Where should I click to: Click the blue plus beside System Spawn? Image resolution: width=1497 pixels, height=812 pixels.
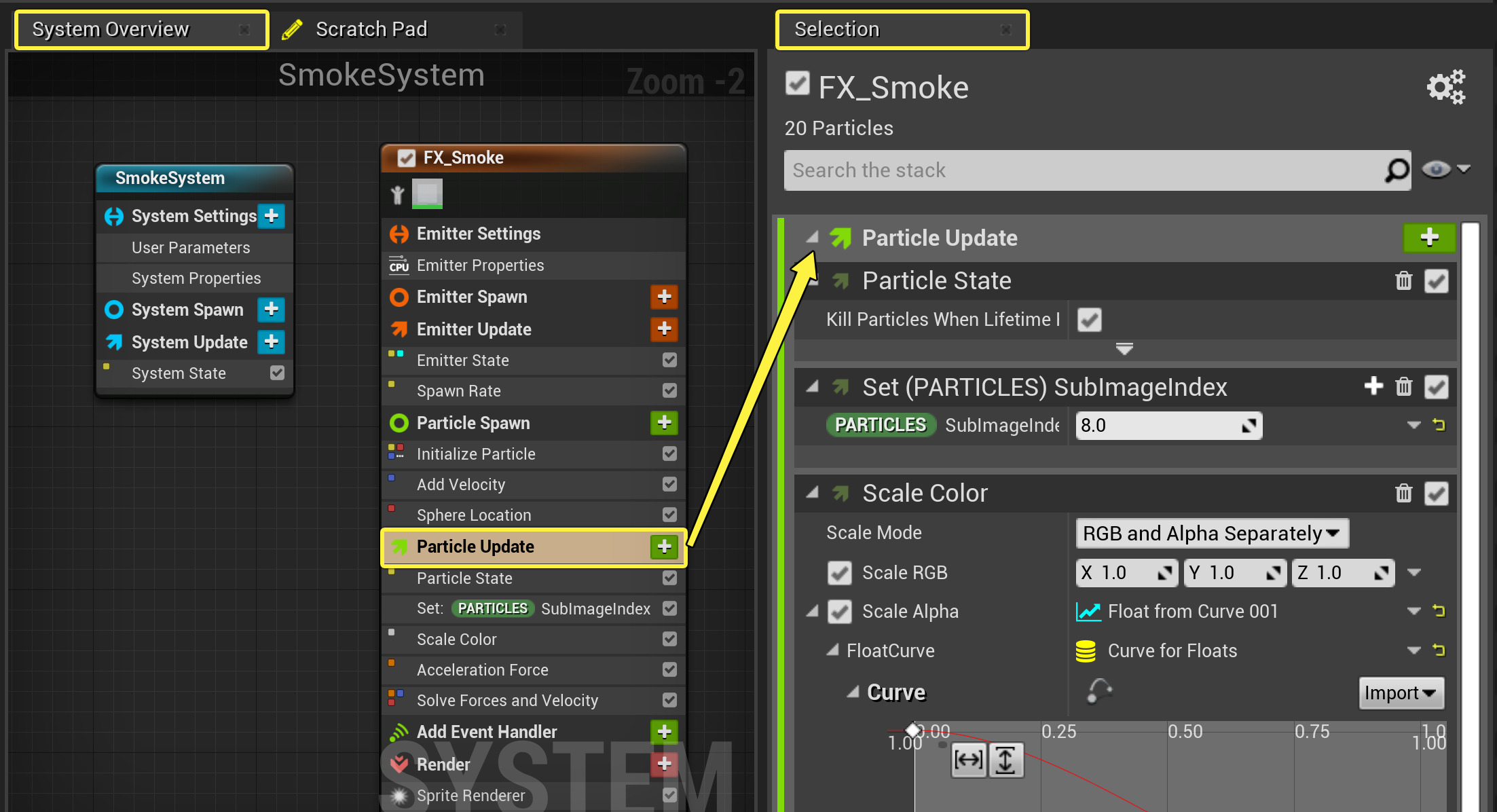coord(271,310)
